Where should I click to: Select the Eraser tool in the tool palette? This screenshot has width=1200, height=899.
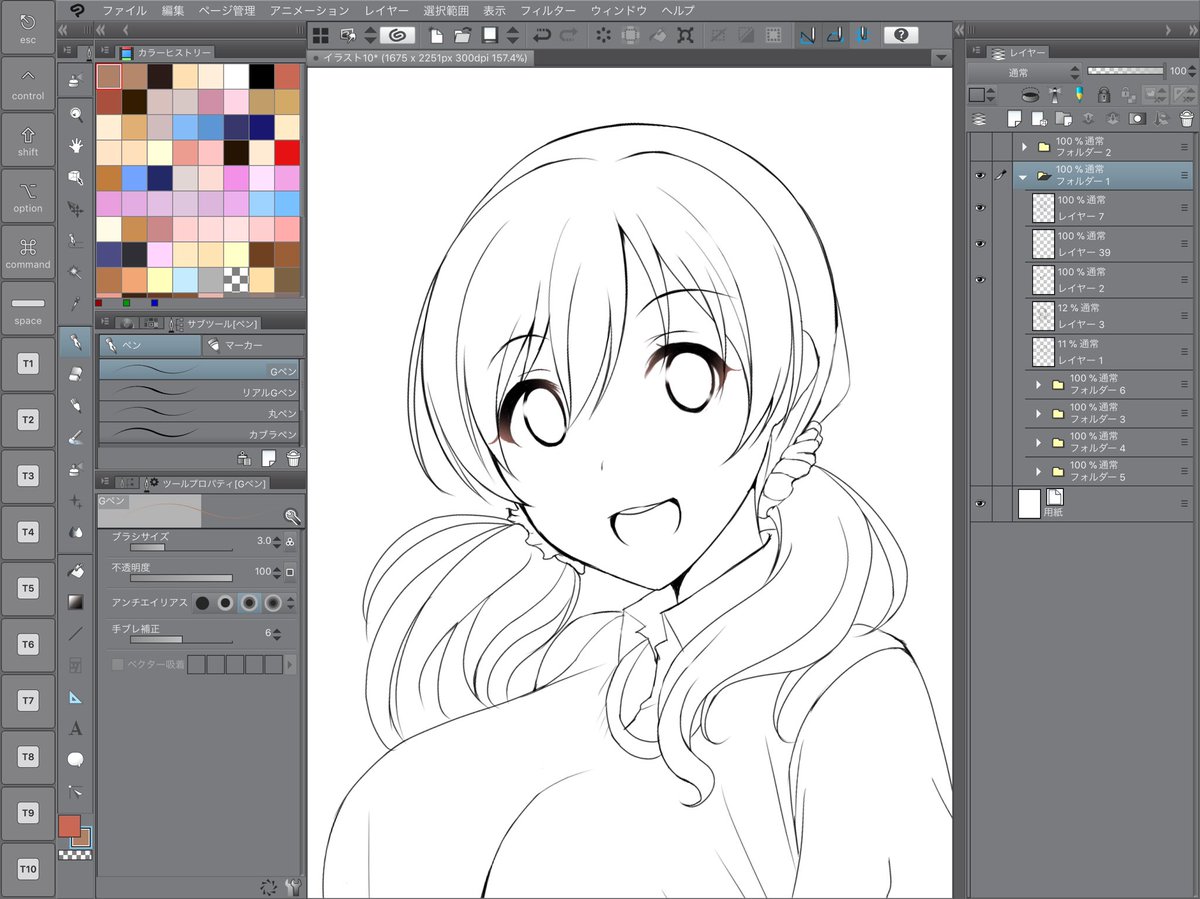click(76, 375)
